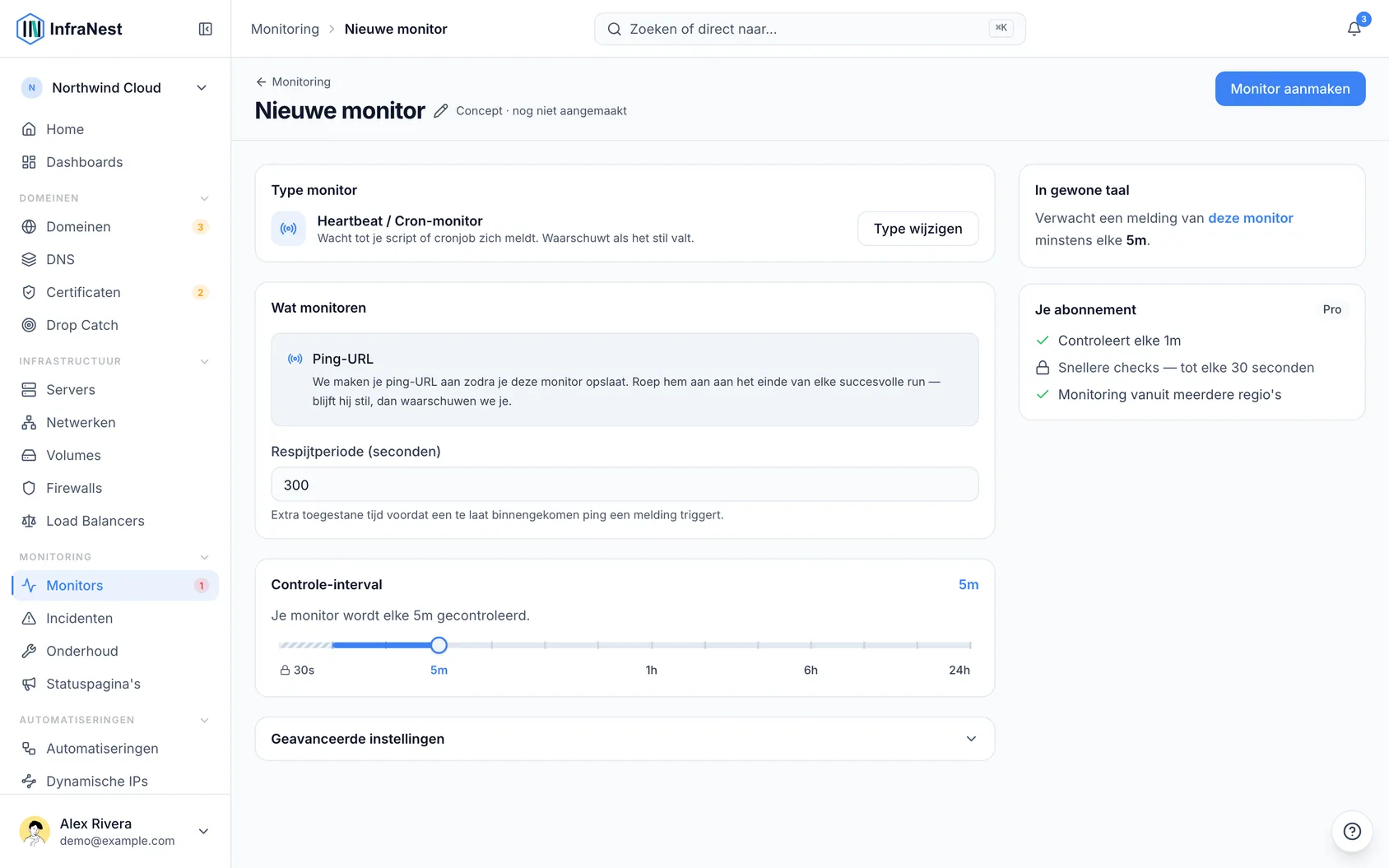Screen dimensions: 1389x868
Task: Collapse the INFRASTRUCTUUR sidebar section
Action: (x=204, y=361)
